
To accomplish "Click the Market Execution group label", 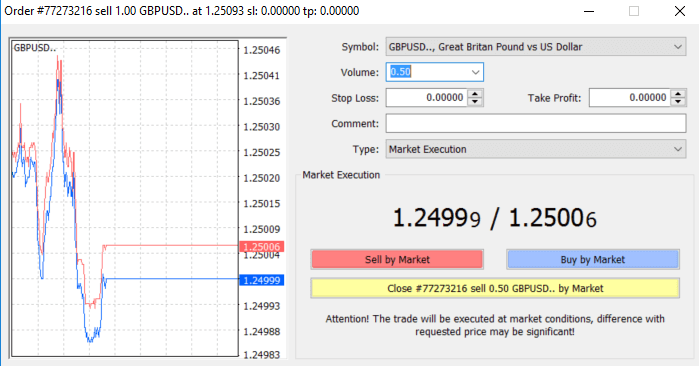I will pyautogui.click(x=341, y=175).
